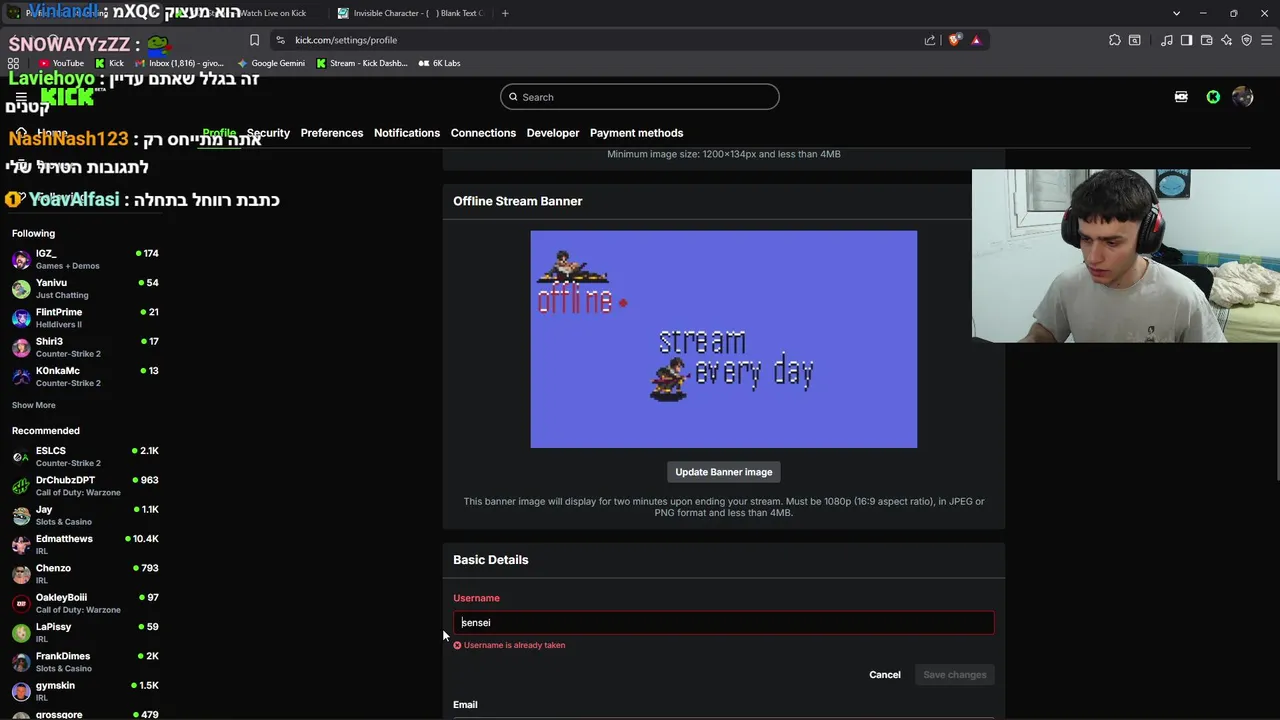The height and width of the screenshot is (720, 1280).
Task: Open the Leo AI sparkle icon
Action: coord(1226,40)
